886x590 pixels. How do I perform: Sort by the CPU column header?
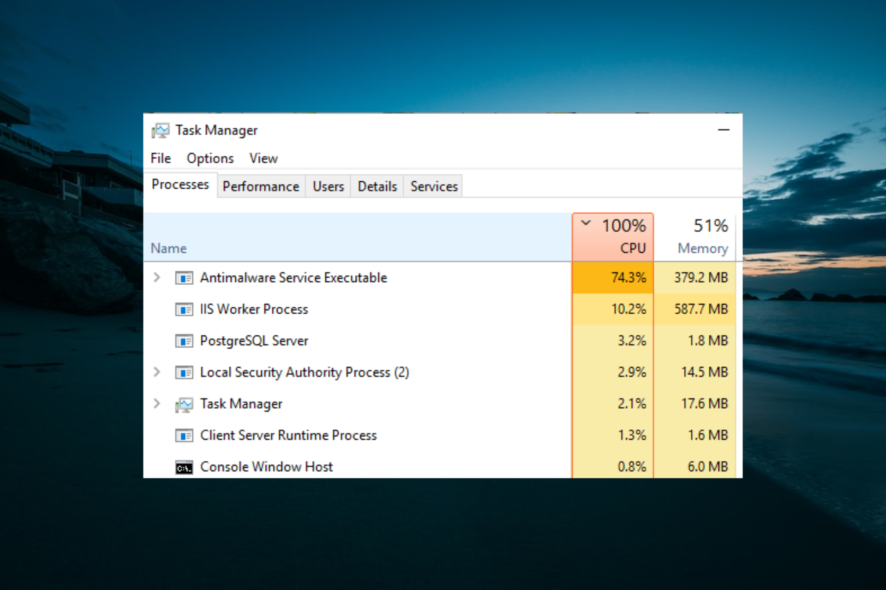[x=613, y=237]
